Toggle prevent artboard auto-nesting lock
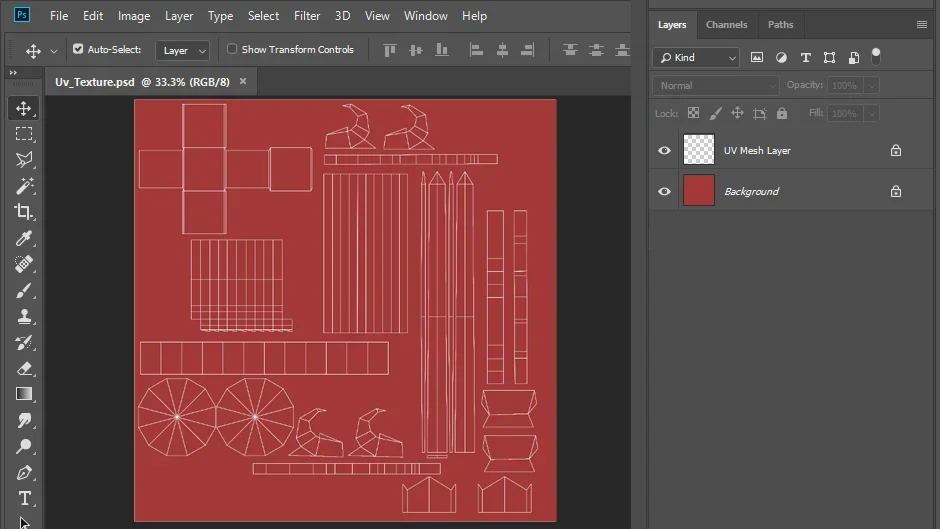The width and height of the screenshot is (940, 529). pyautogui.click(x=760, y=113)
